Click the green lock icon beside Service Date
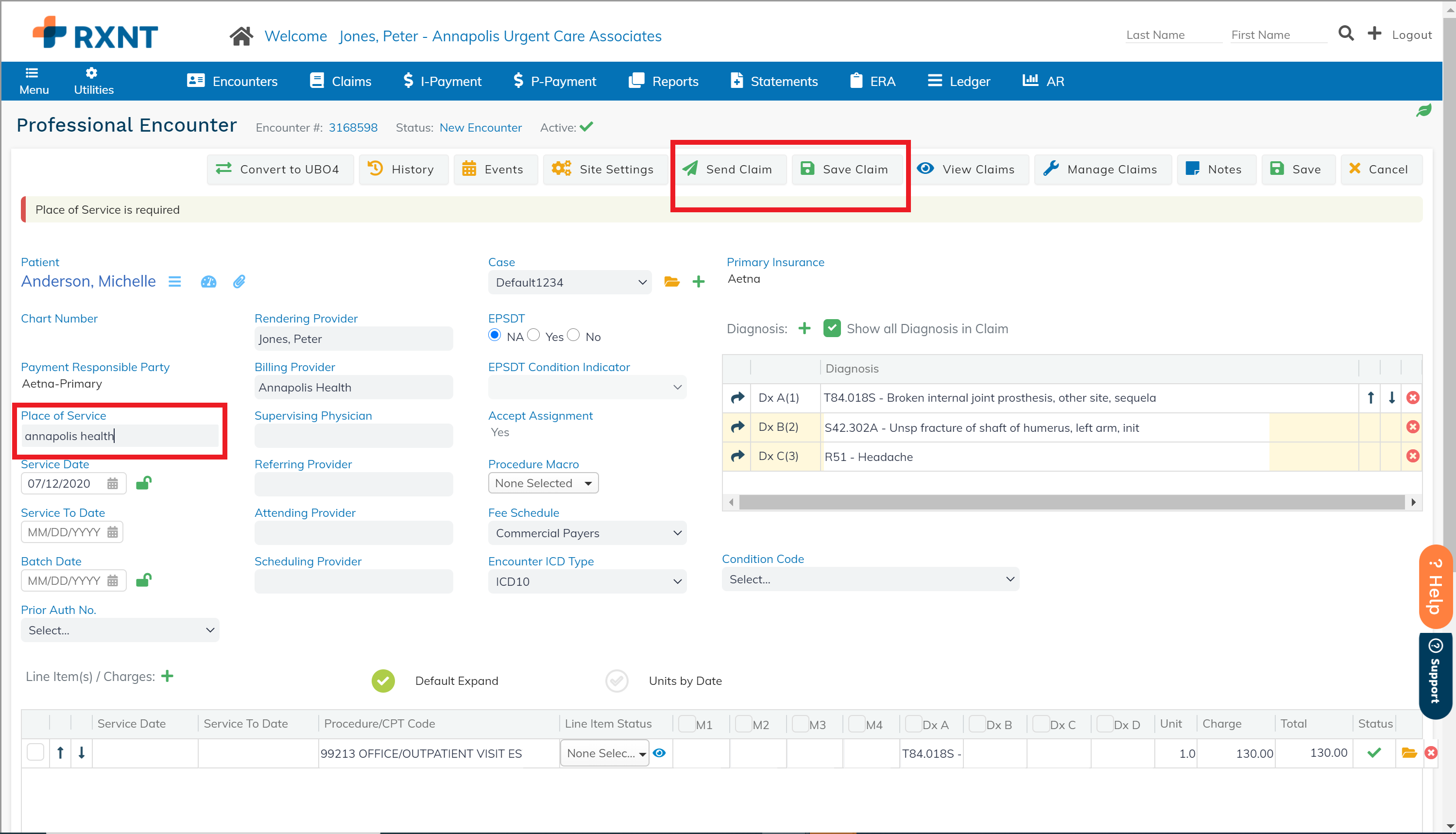Screen dimensions: 1456x834 click(143, 483)
